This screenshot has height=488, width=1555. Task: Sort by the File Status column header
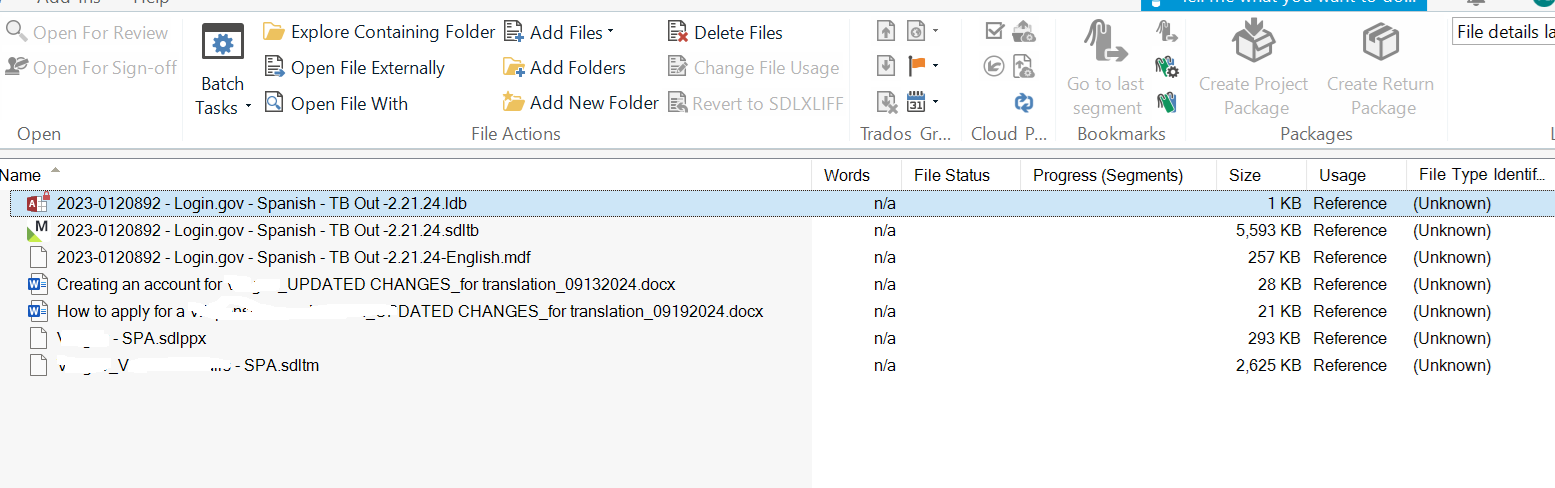pyautogui.click(x=961, y=175)
